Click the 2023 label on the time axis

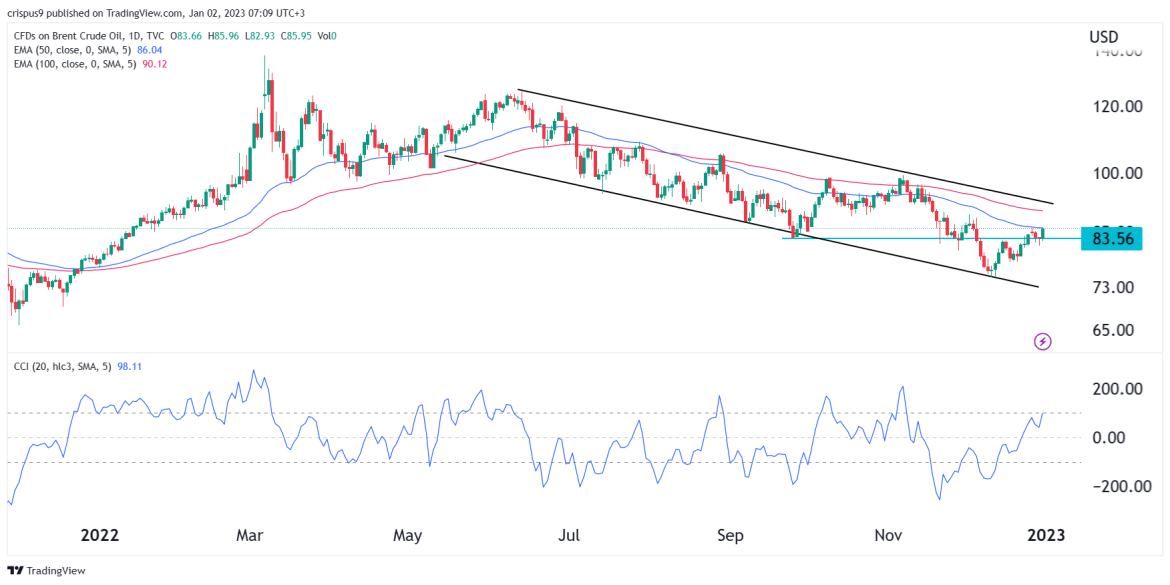point(1046,535)
